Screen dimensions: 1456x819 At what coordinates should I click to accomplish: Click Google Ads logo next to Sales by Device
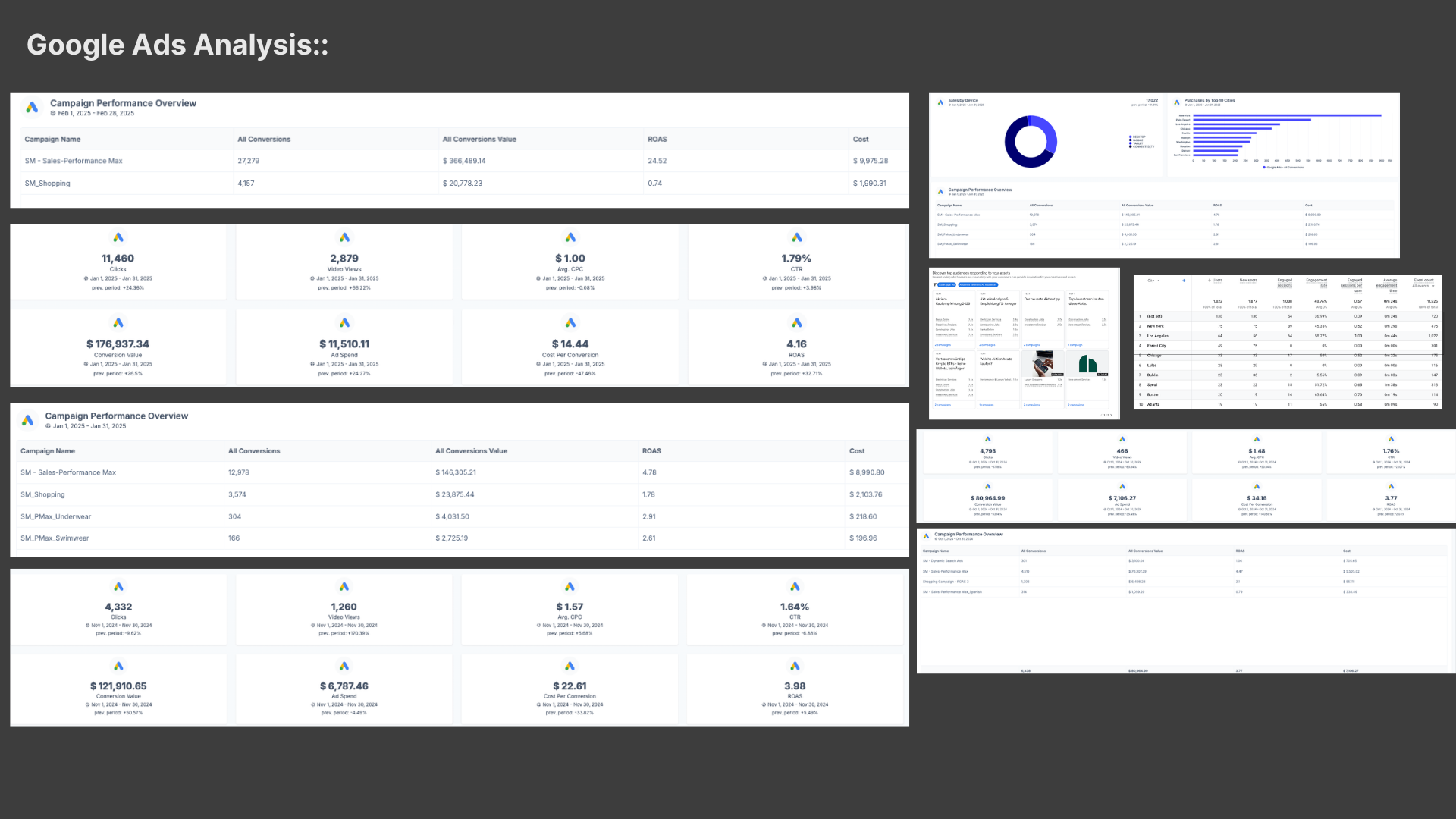coord(940,102)
